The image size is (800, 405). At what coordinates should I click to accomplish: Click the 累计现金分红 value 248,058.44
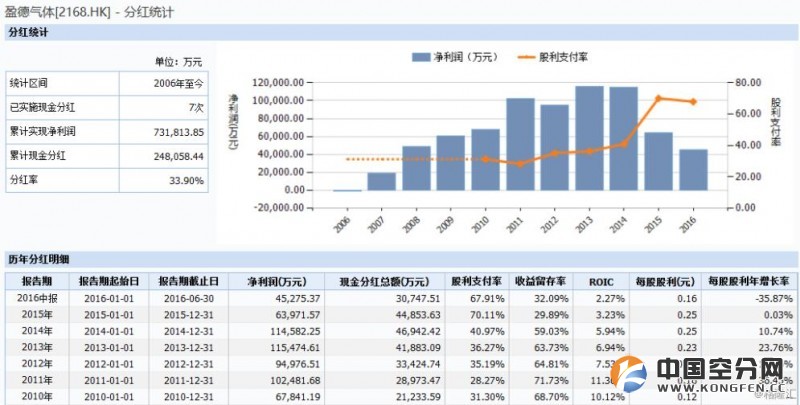pos(179,156)
